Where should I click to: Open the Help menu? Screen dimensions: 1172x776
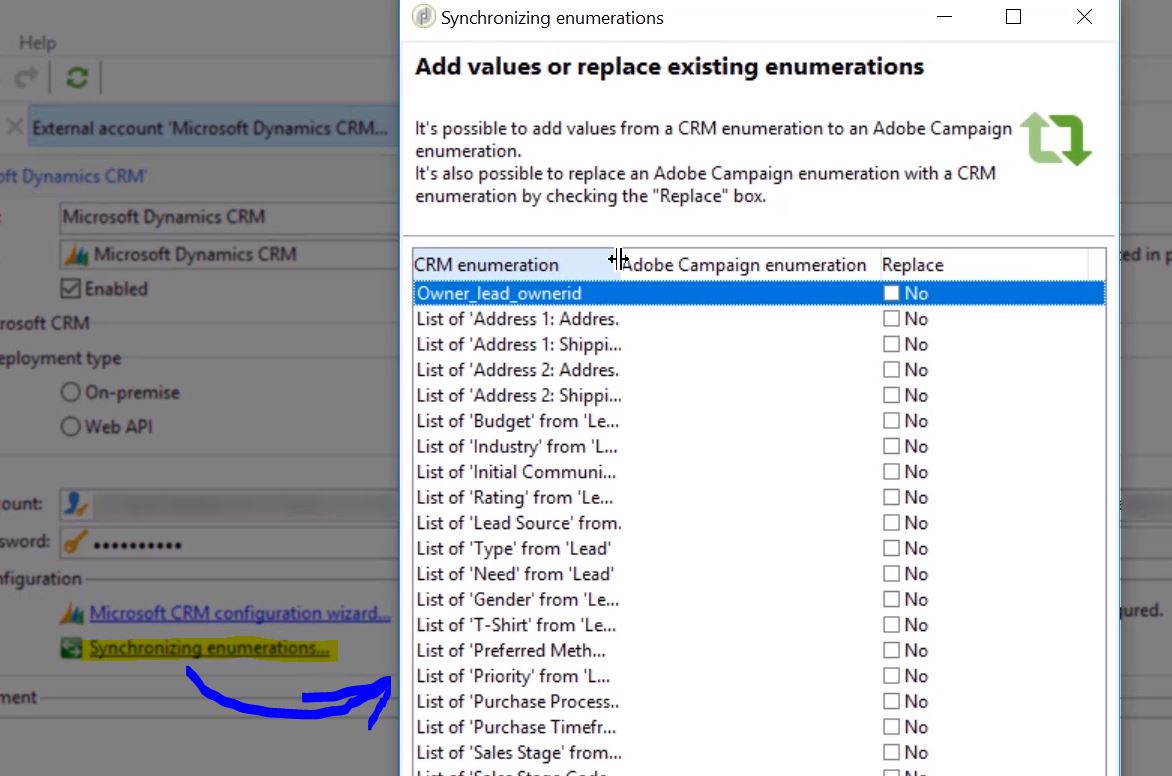tap(38, 43)
